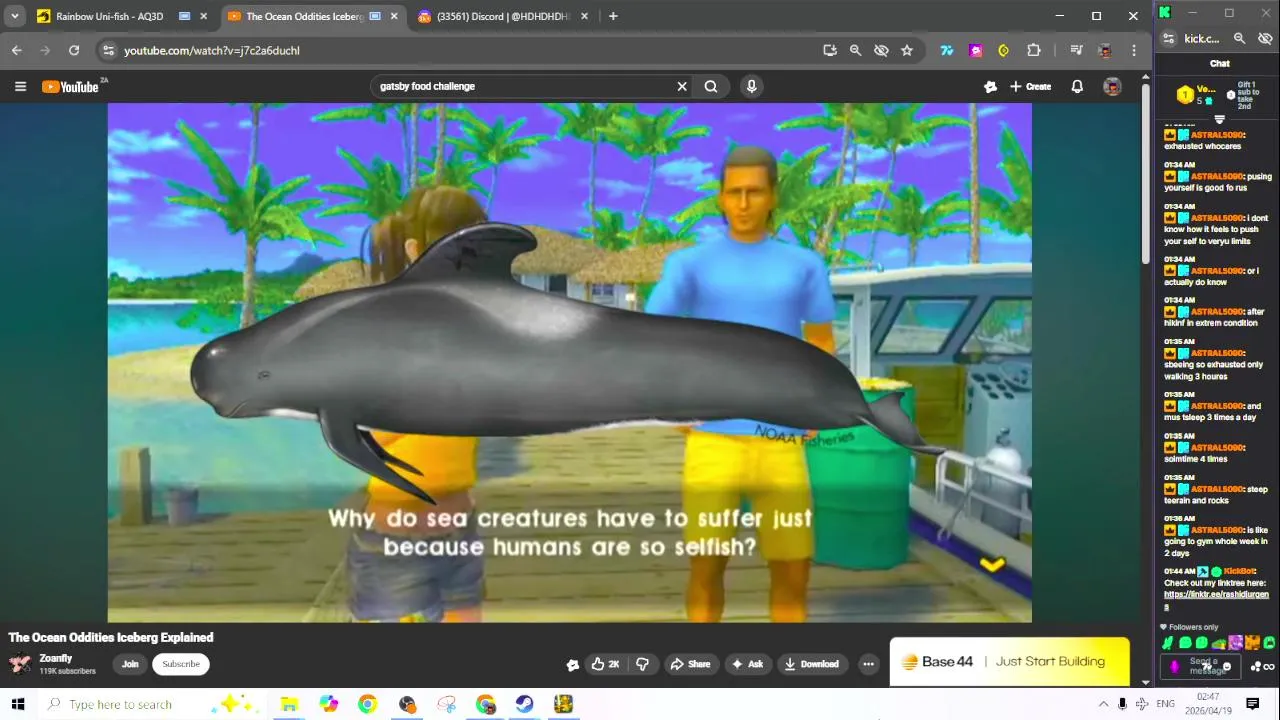The height and width of the screenshot is (720, 1280).
Task: Click the Create video button
Action: pyautogui.click(x=1030, y=87)
